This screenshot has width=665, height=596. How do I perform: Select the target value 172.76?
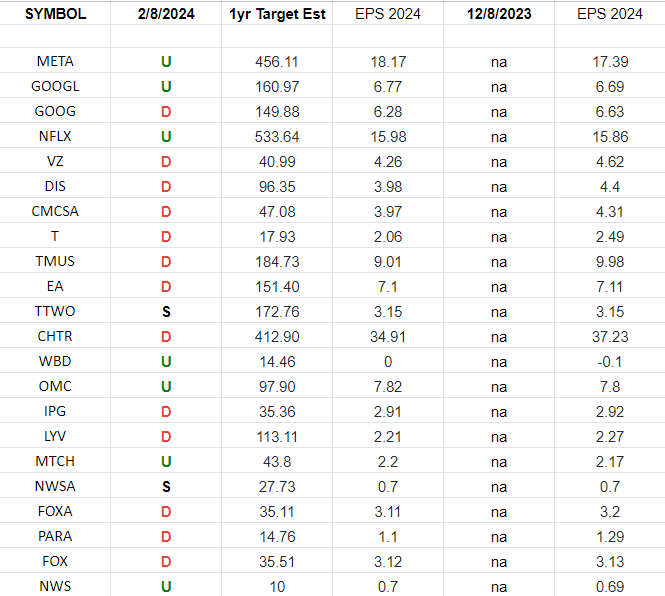(277, 312)
